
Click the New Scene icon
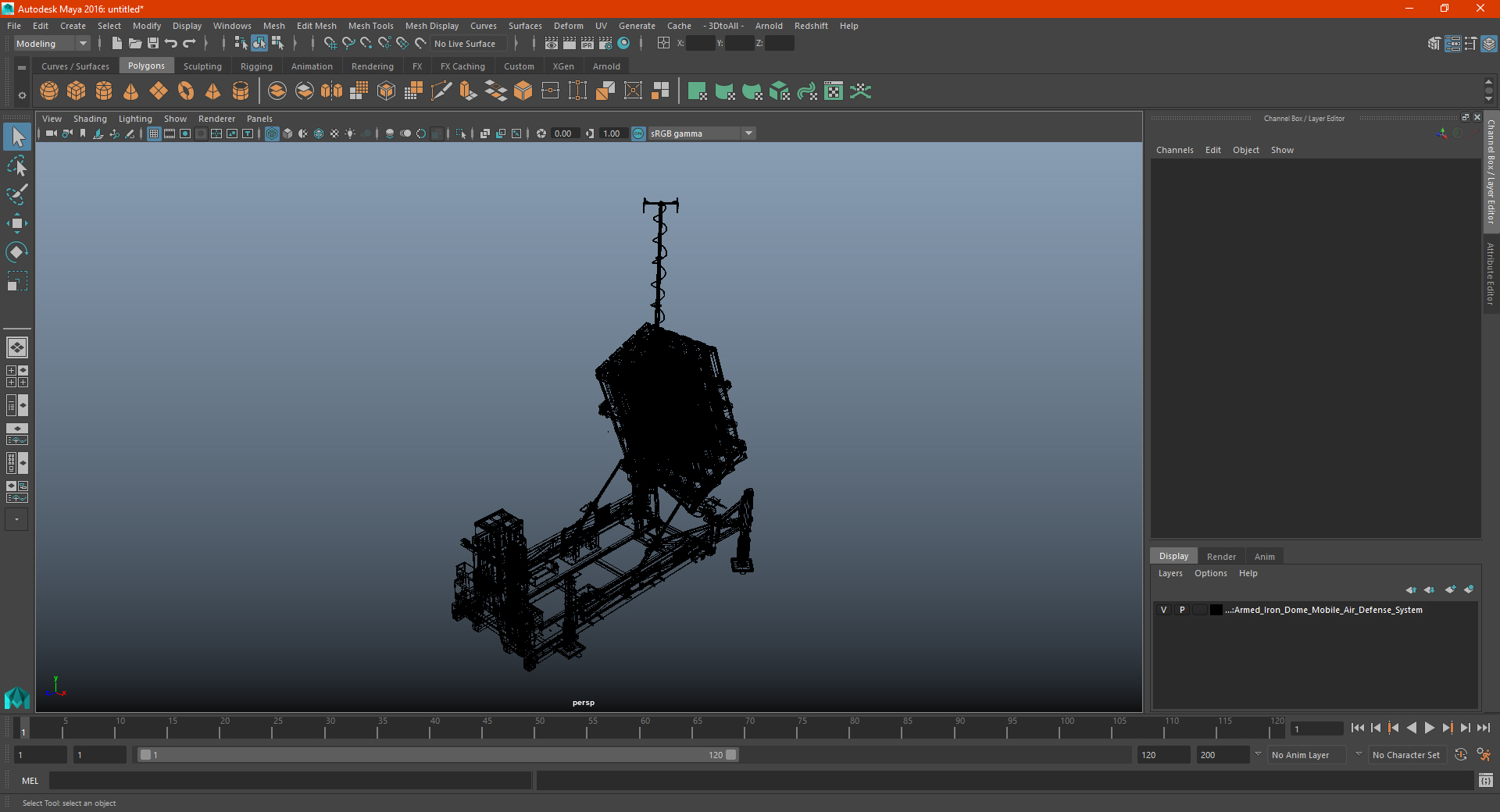(116, 44)
